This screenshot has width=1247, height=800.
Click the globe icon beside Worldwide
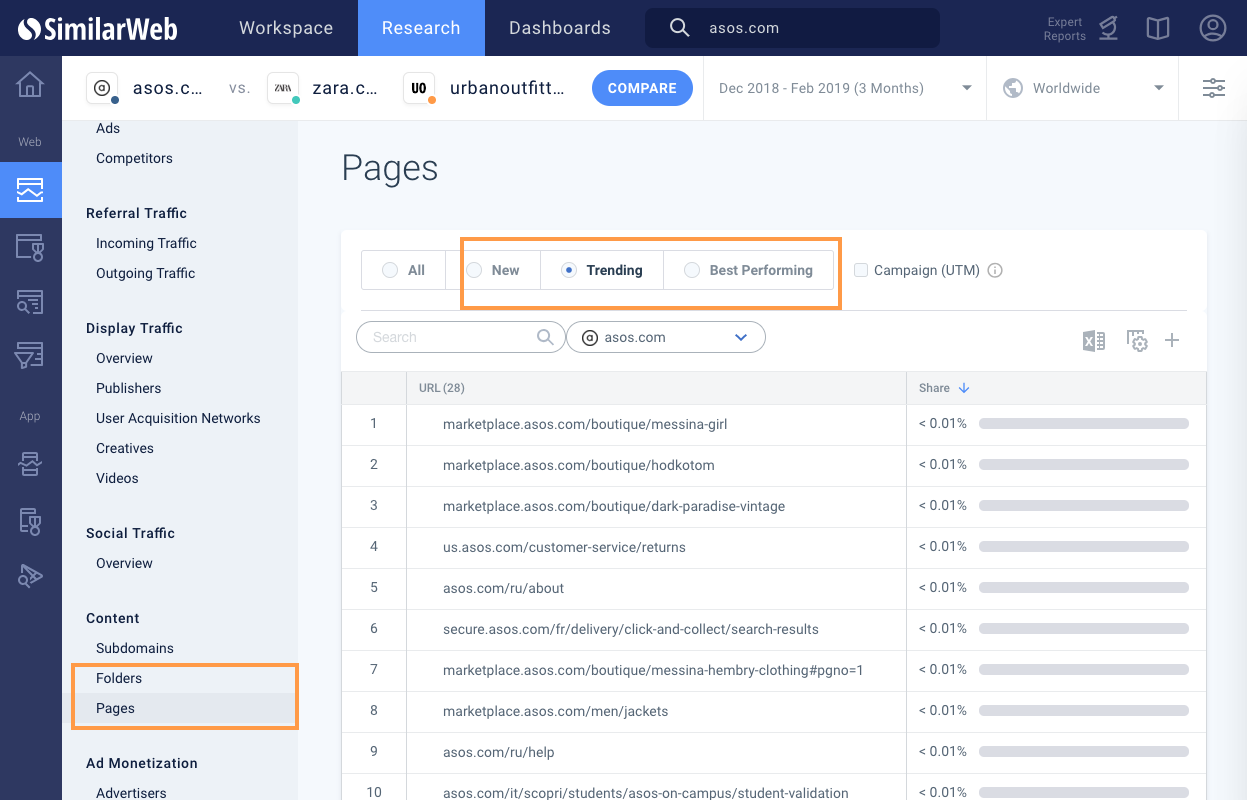coord(1013,88)
